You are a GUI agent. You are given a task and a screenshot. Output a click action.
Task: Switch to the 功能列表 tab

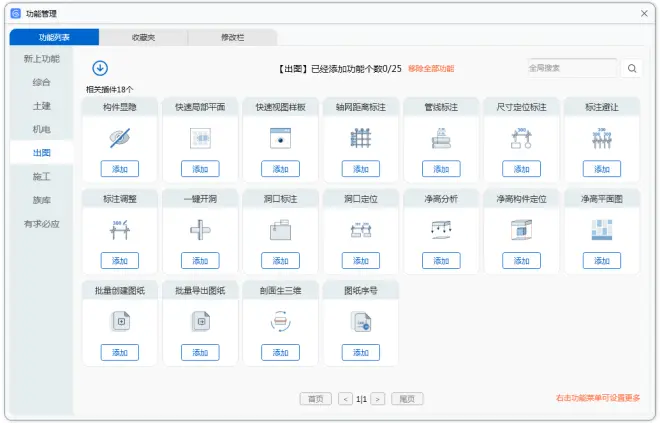tap(54, 37)
